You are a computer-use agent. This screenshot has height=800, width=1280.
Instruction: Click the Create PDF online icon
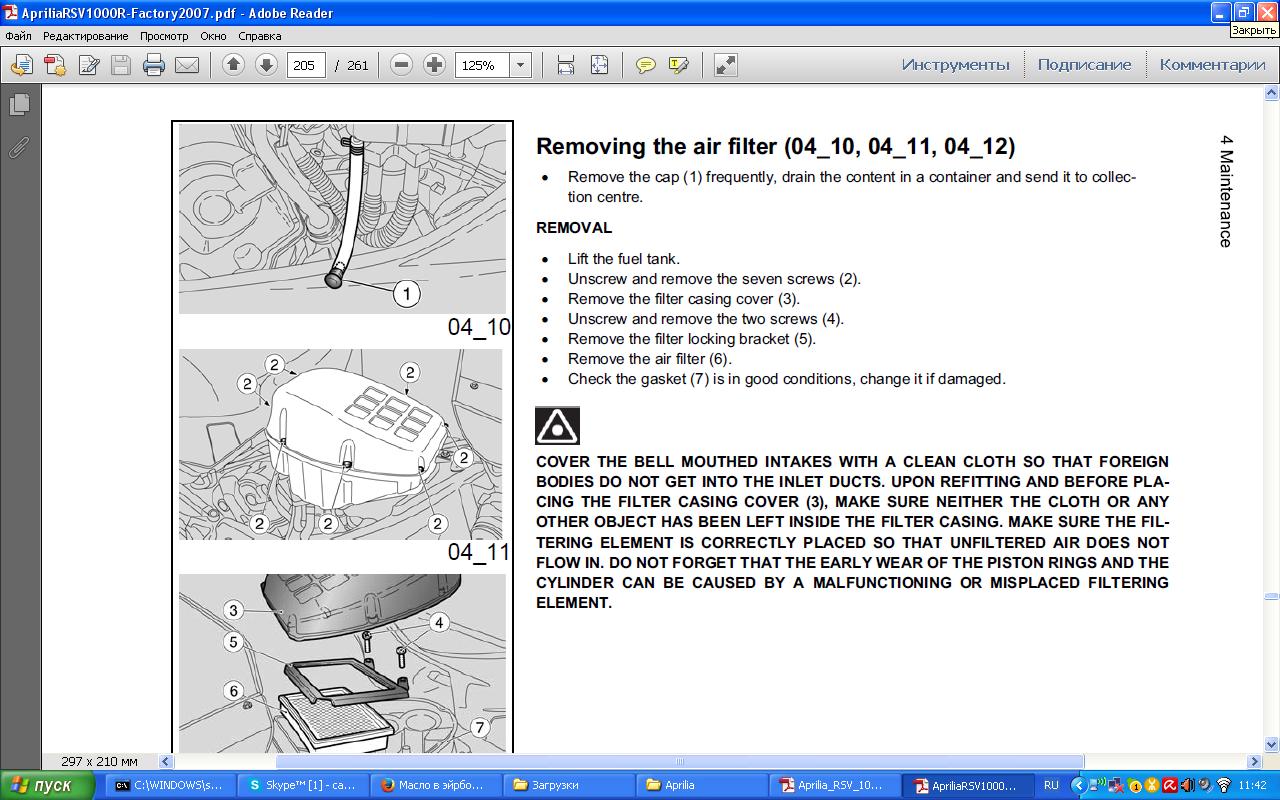[x=55, y=65]
